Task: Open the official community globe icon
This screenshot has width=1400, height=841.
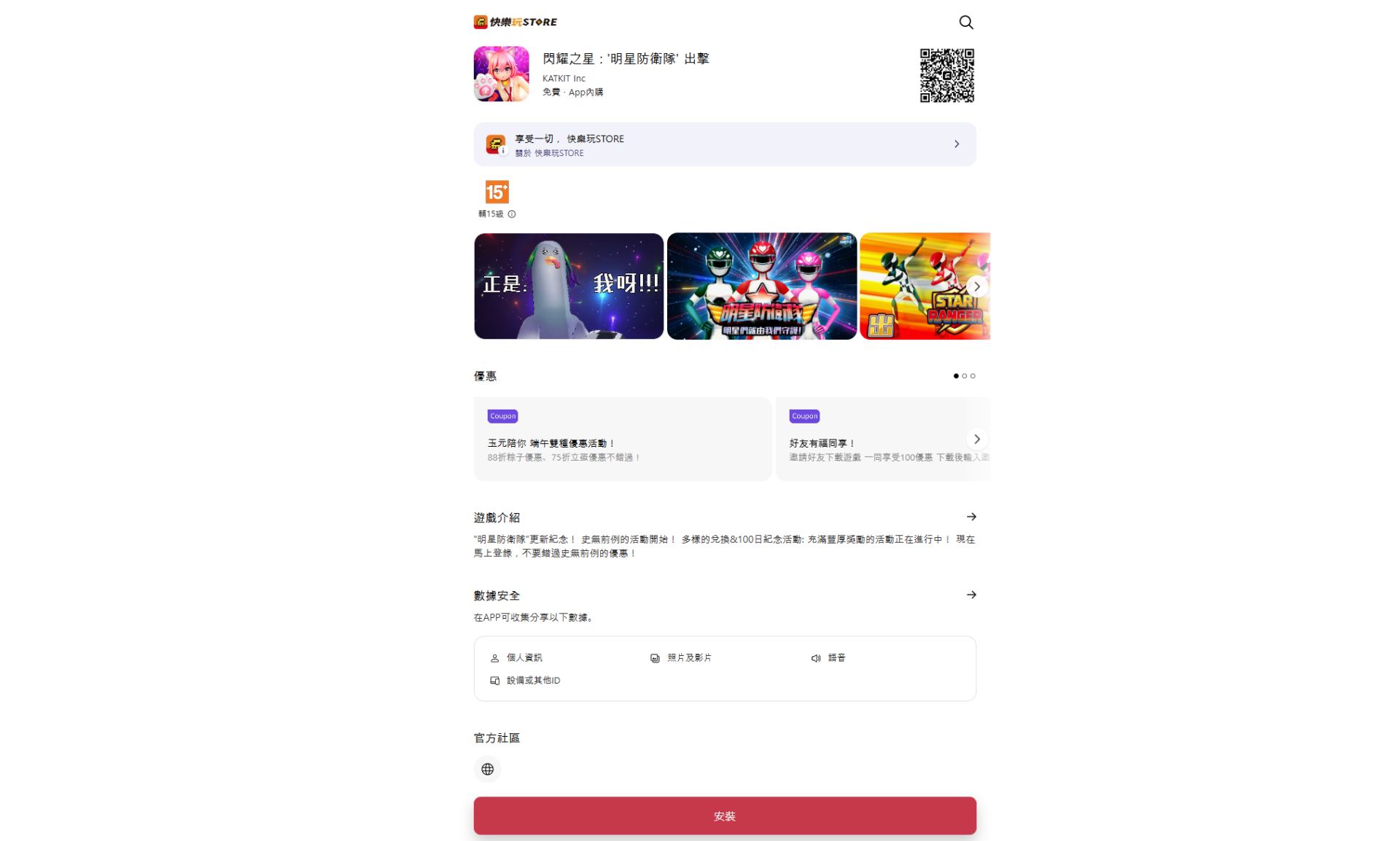Action: tap(487, 769)
